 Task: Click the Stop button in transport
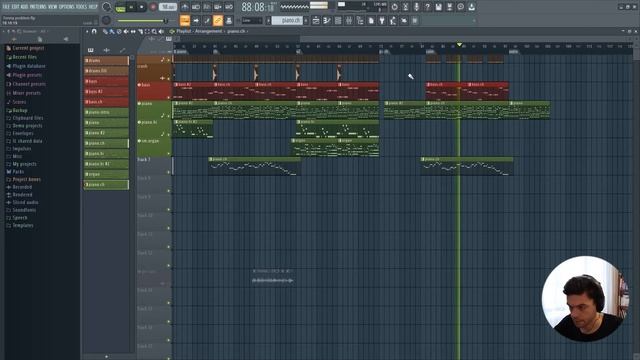point(142,7)
